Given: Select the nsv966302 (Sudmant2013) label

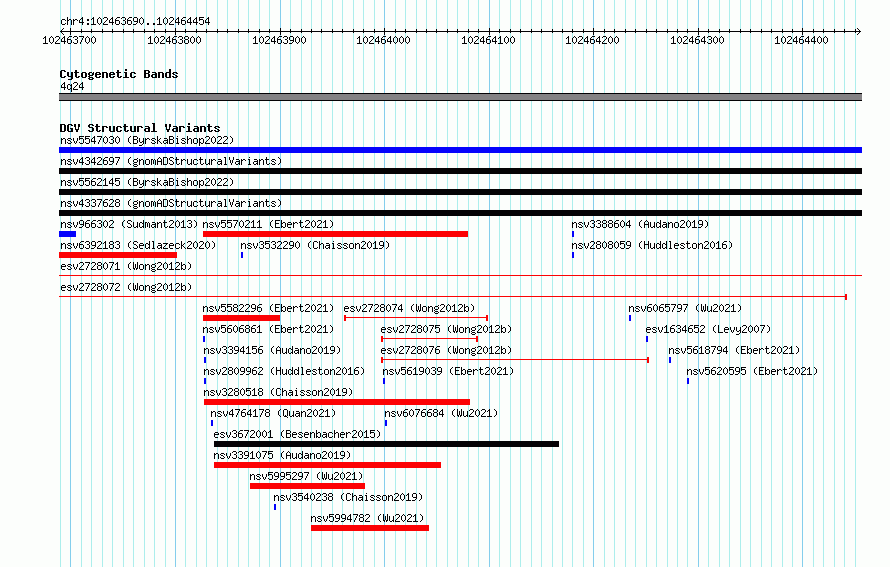Looking at the screenshot, I should pos(129,224).
